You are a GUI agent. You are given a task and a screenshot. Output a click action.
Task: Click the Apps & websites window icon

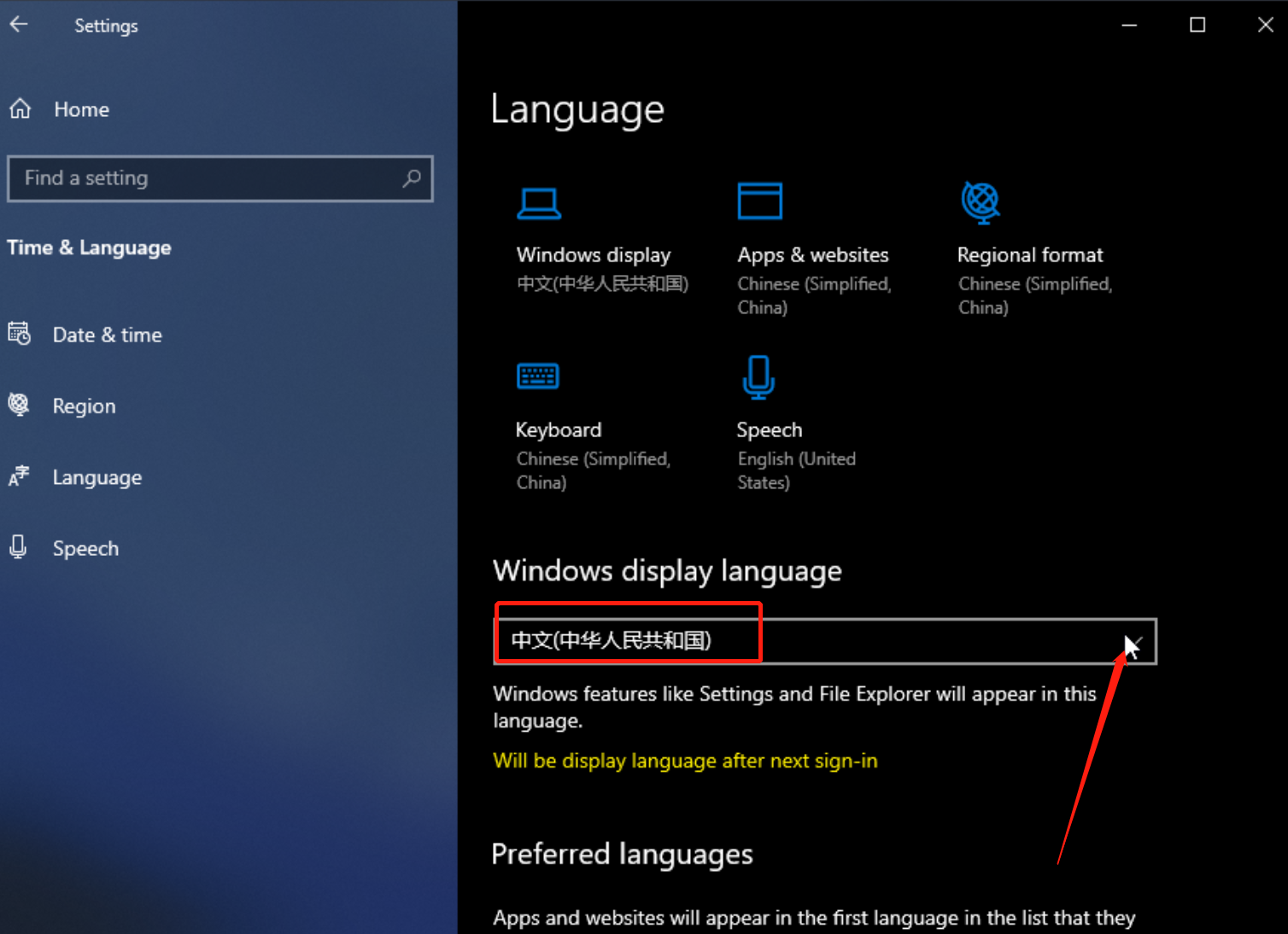[760, 201]
